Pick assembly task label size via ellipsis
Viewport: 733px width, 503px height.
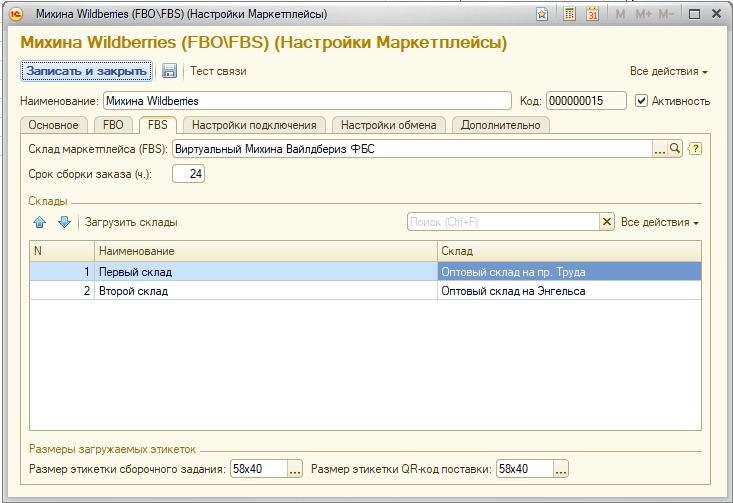(295, 468)
